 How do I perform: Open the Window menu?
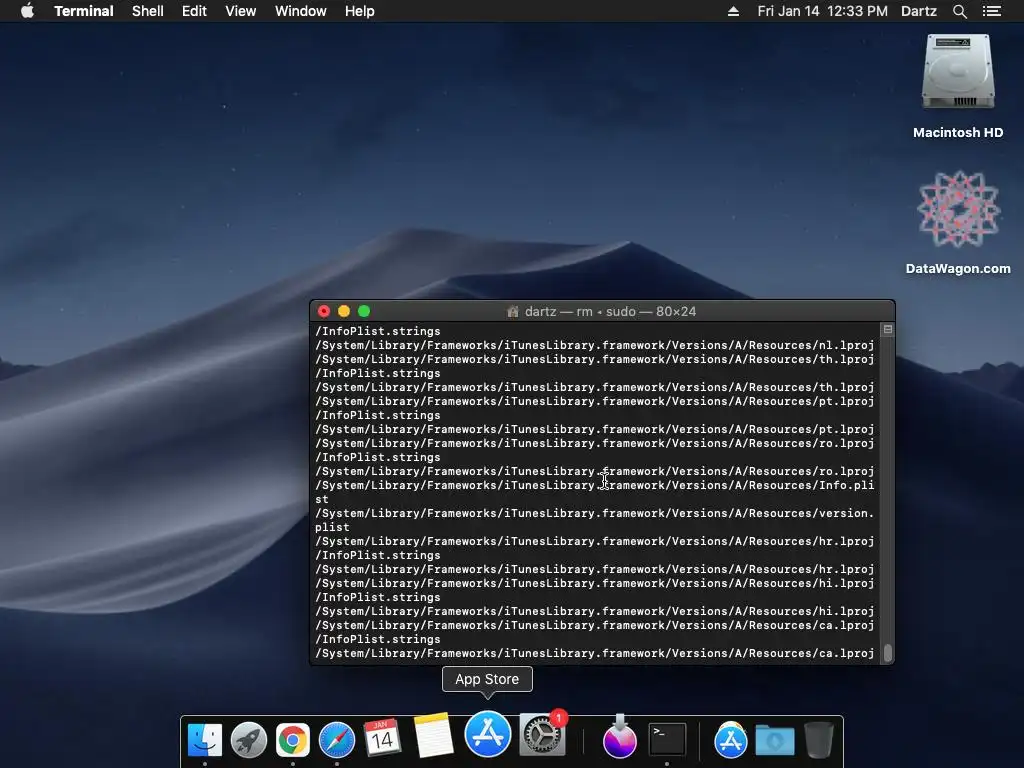pyautogui.click(x=300, y=11)
